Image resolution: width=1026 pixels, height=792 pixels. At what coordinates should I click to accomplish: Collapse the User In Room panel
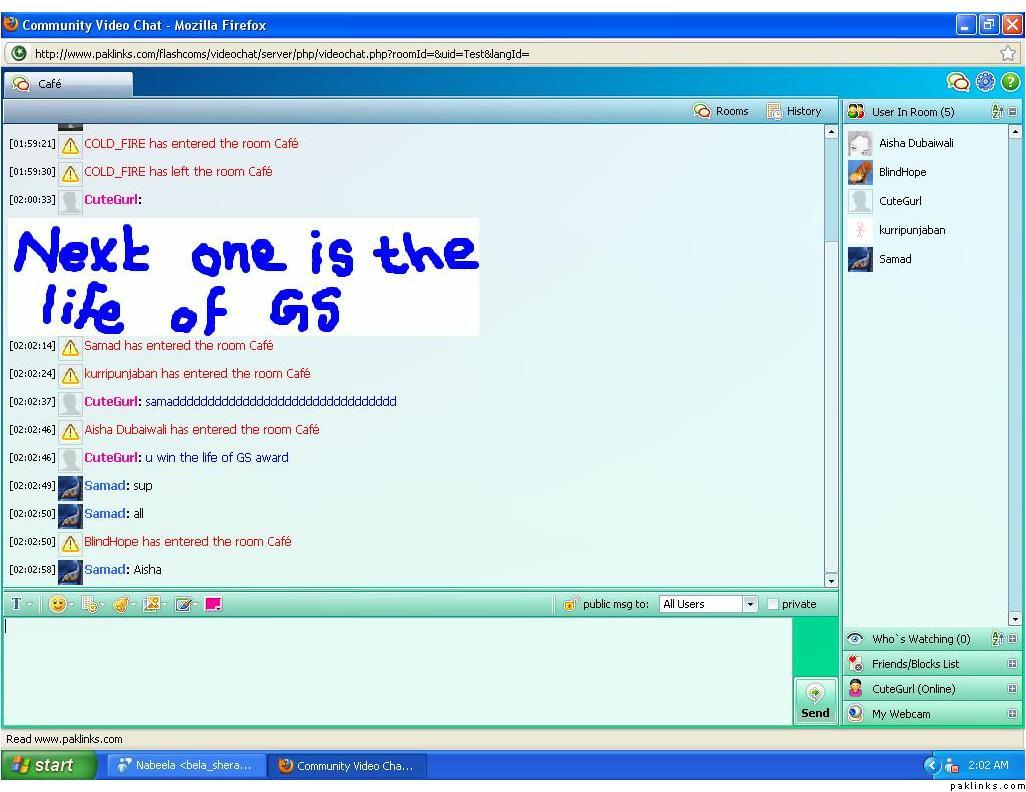click(1013, 112)
